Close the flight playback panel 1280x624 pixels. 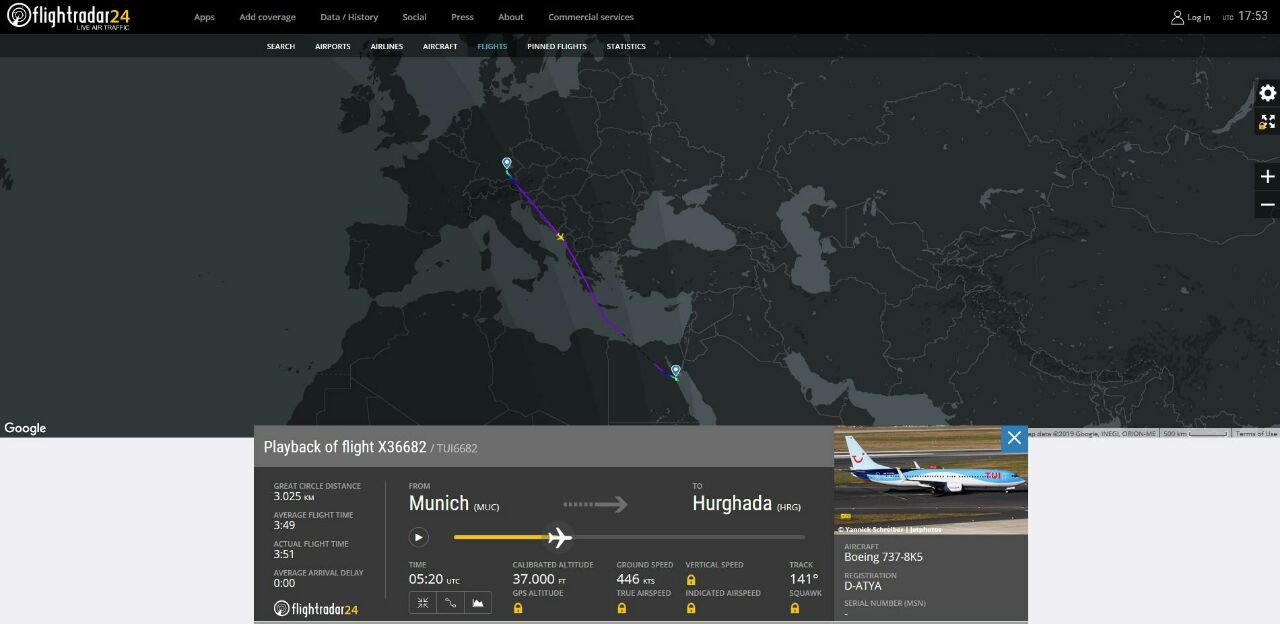coord(1014,438)
